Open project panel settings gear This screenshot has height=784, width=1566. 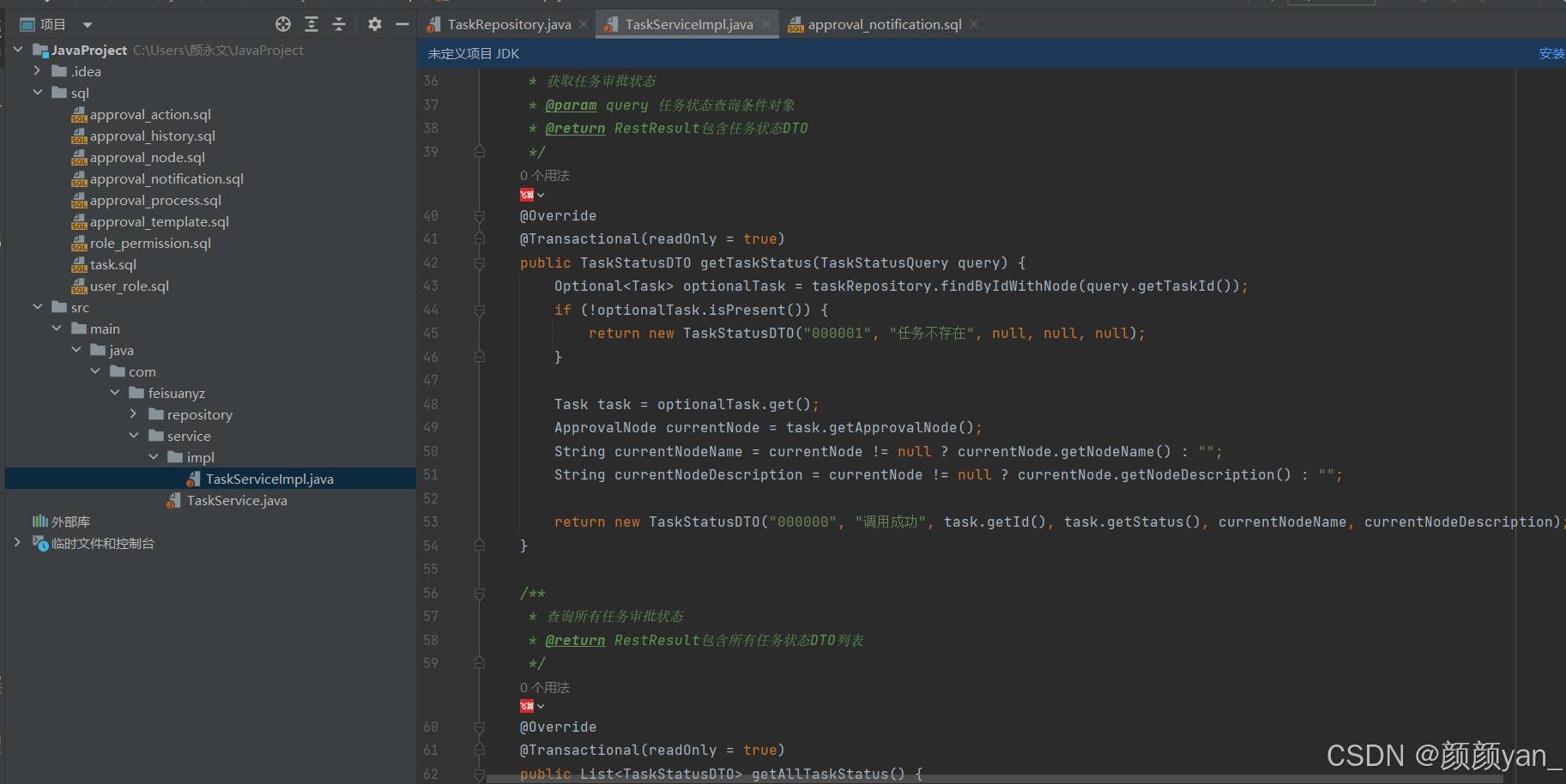[x=375, y=24]
